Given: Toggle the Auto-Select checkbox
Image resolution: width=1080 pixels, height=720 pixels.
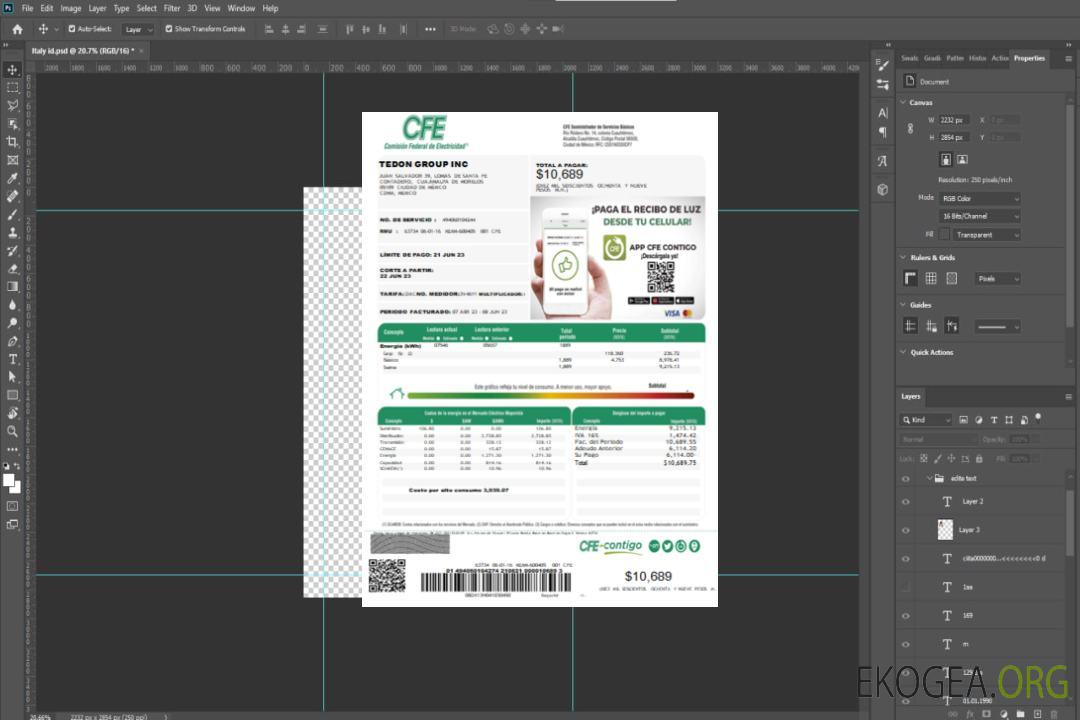Looking at the screenshot, I should [x=71, y=29].
